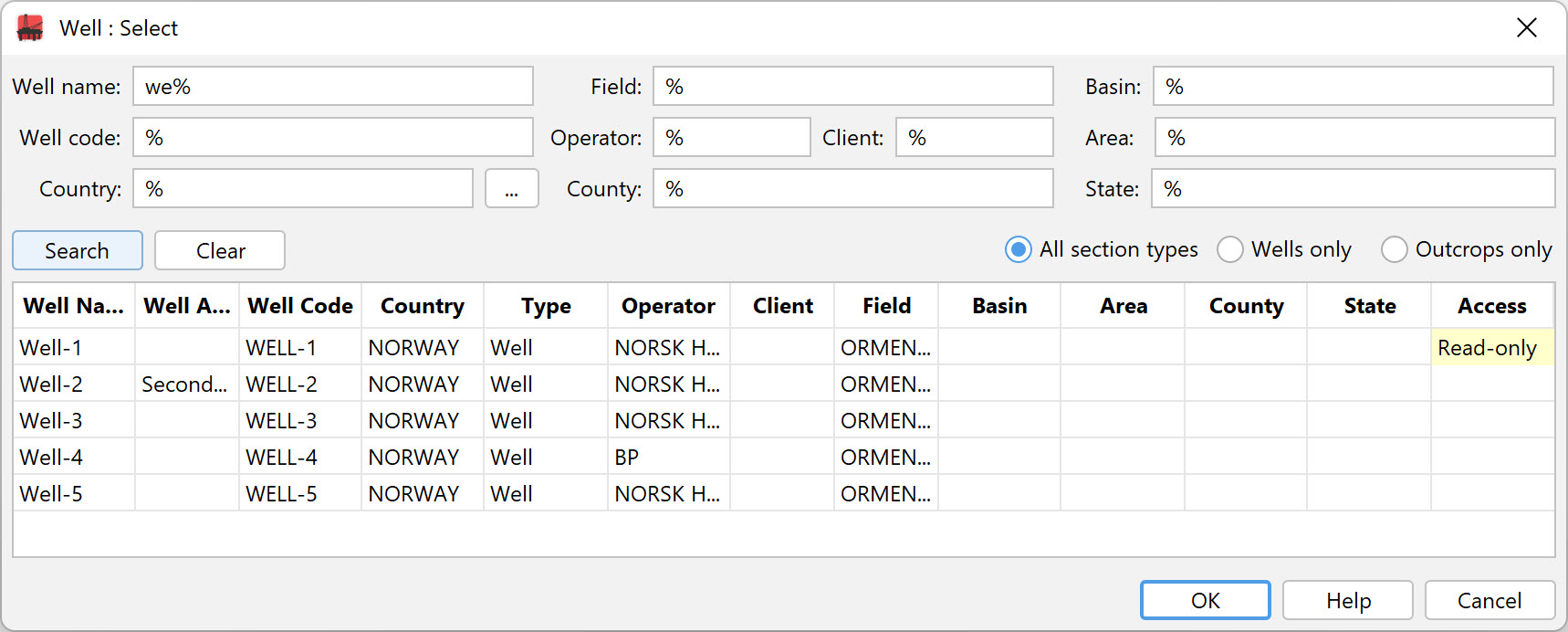The height and width of the screenshot is (632, 1568).
Task: Click the WELL-1 code cell
Action: pyautogui.click(x=300, y=347)
